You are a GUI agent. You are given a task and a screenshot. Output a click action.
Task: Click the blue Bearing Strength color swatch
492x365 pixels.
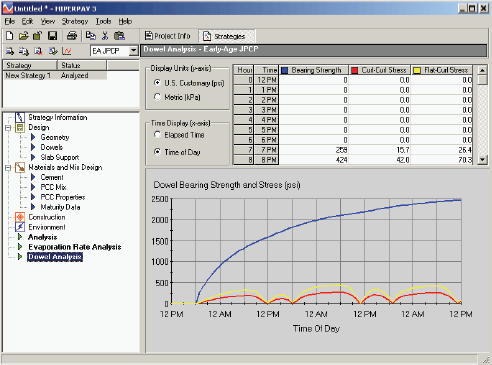coord(285,70)
